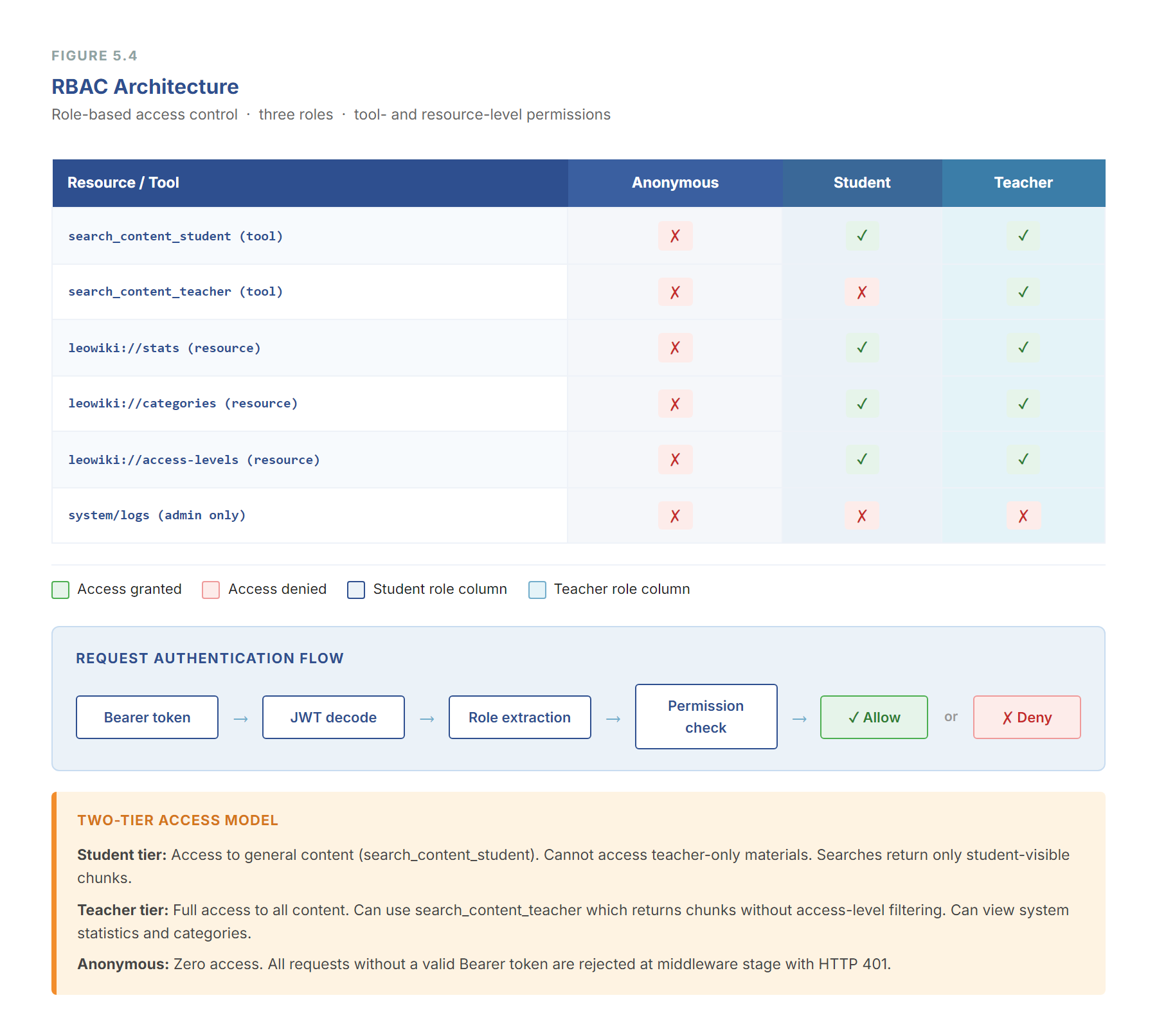Image resolution: width=1157 pixels, height=1036 pixels.
Task: Click the FIGURE 5.4 caption label
Action: tap(94, 56)
